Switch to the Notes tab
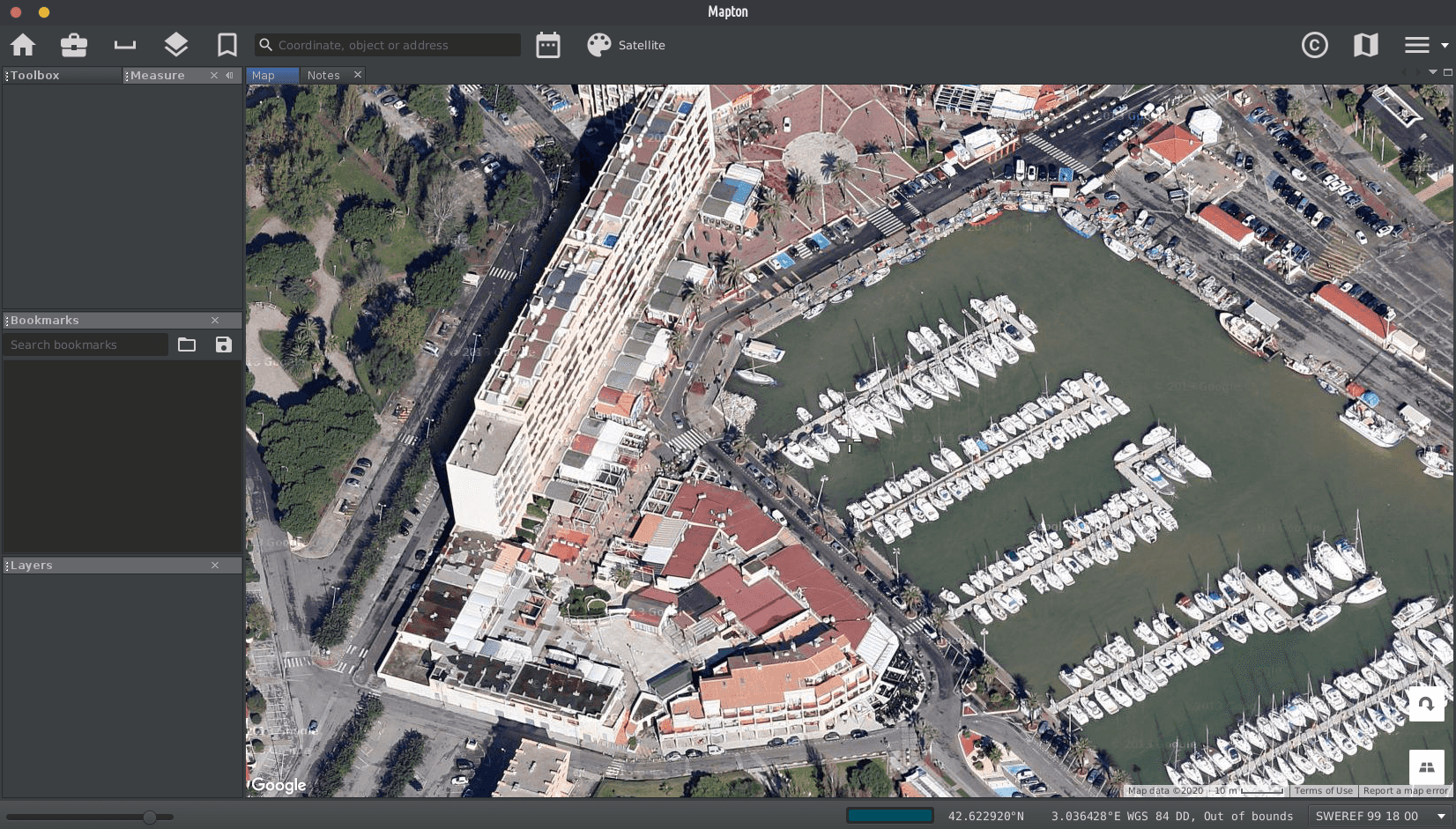The width and height of the screenshot is (1456, 829). coord(323,76)
